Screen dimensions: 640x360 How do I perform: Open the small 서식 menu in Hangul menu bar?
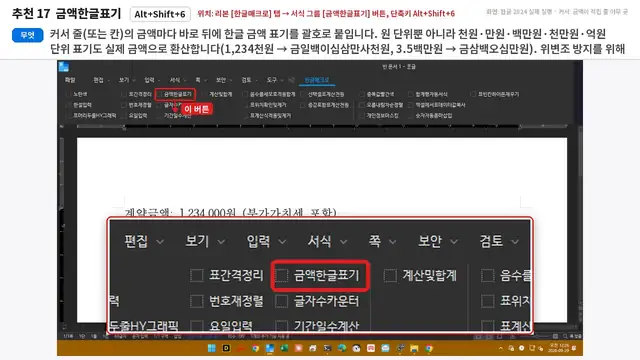pyautogui.click(x=175, y=80)
